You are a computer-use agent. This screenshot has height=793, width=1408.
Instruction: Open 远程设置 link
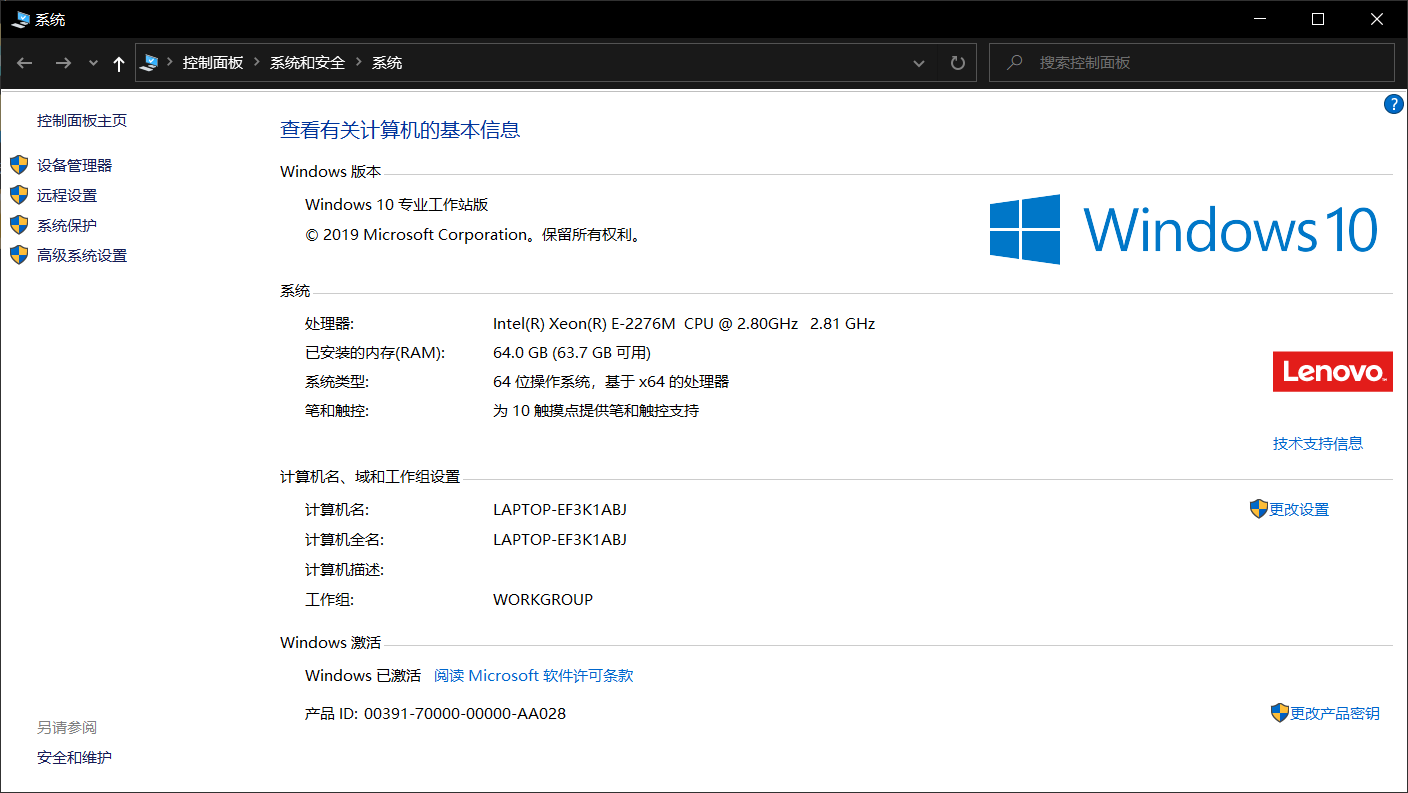[67, 196]
